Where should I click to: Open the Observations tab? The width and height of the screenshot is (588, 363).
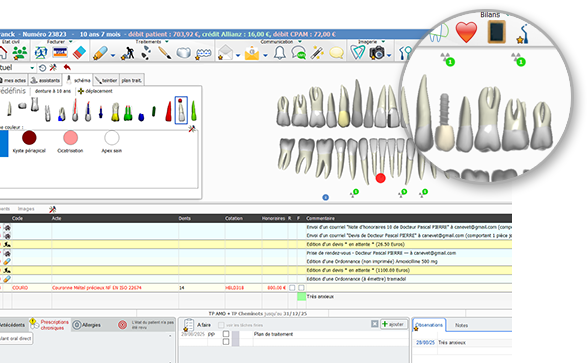(429, 325)
